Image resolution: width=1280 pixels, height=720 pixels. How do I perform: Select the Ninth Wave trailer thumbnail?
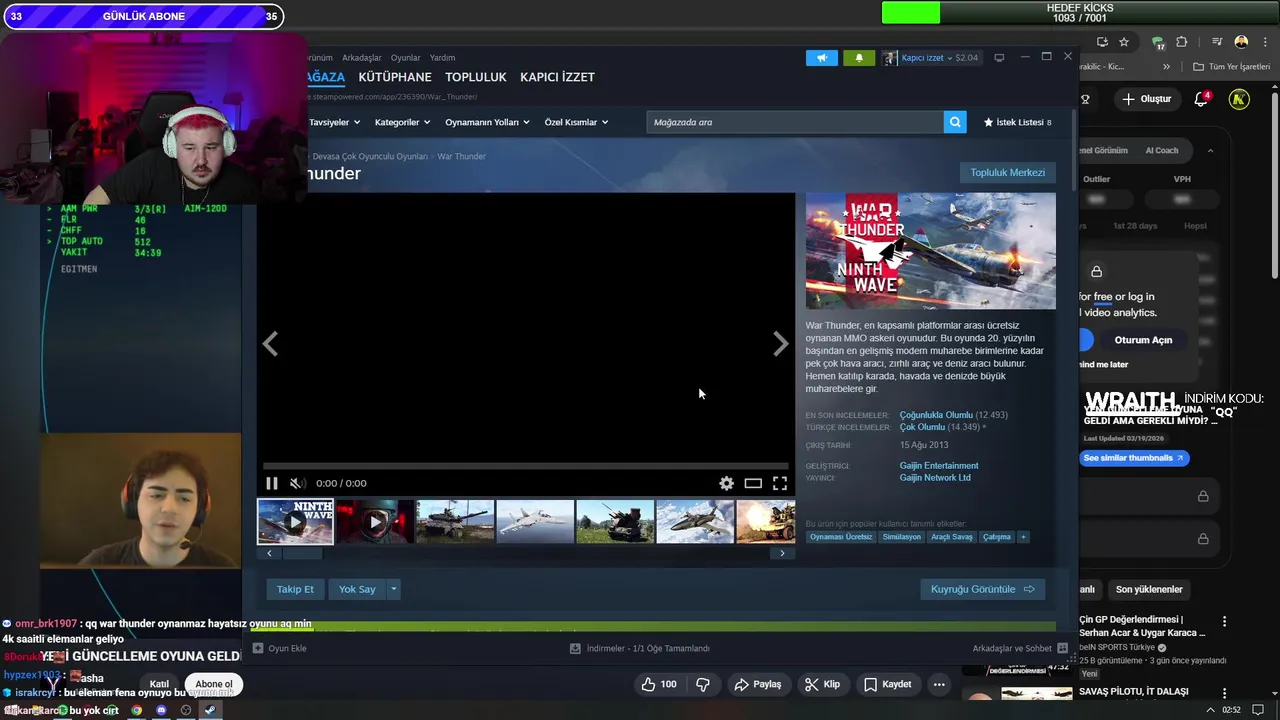tap(295, 521)
